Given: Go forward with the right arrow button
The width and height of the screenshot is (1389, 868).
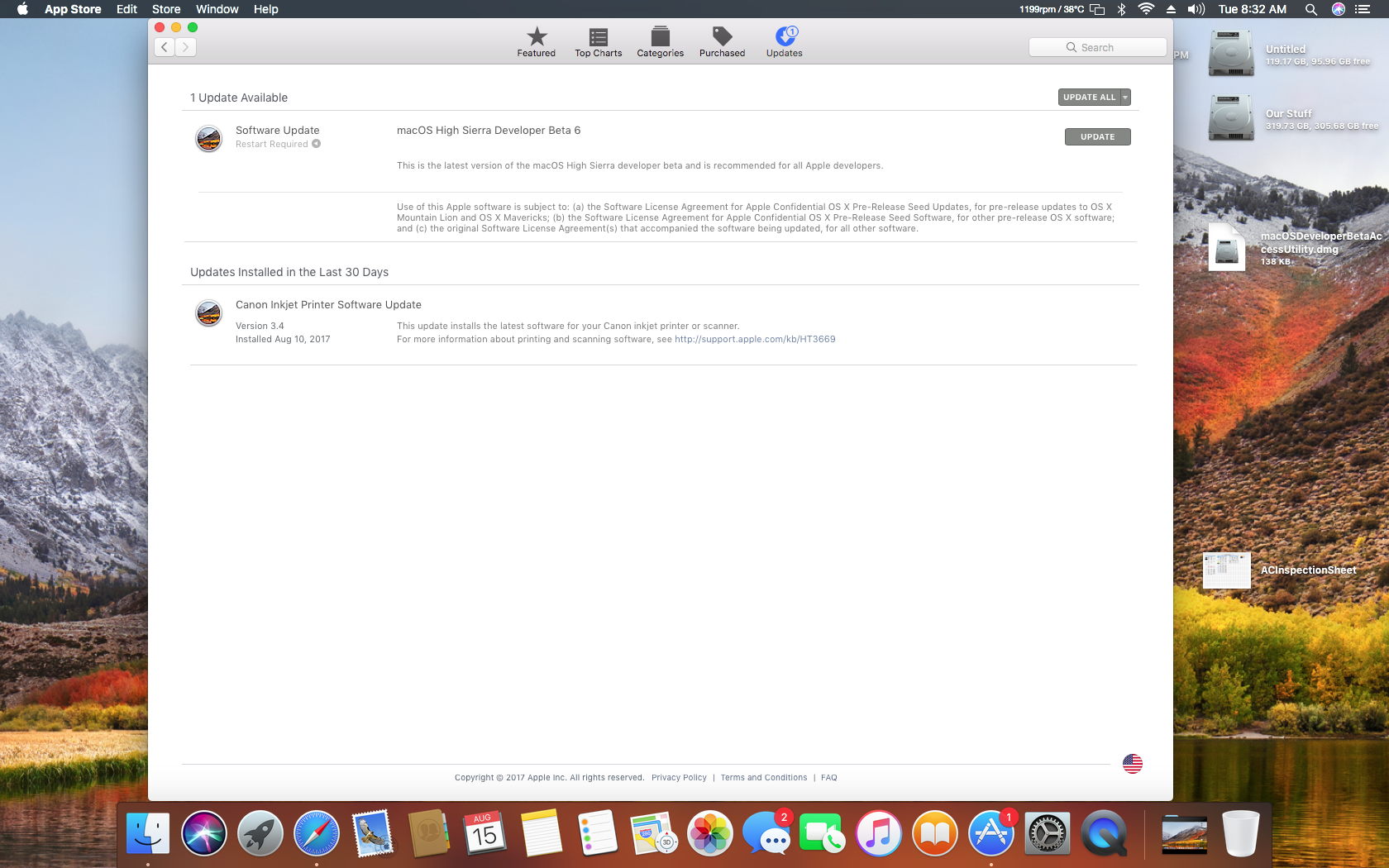Looking at the screenshot, I should [x=186, y=47].
